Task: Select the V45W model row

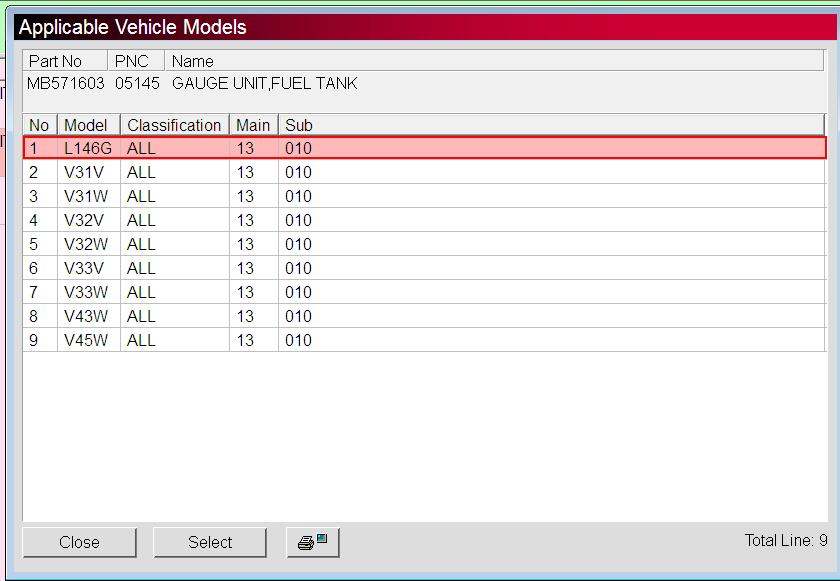Action: pos(86,340)
